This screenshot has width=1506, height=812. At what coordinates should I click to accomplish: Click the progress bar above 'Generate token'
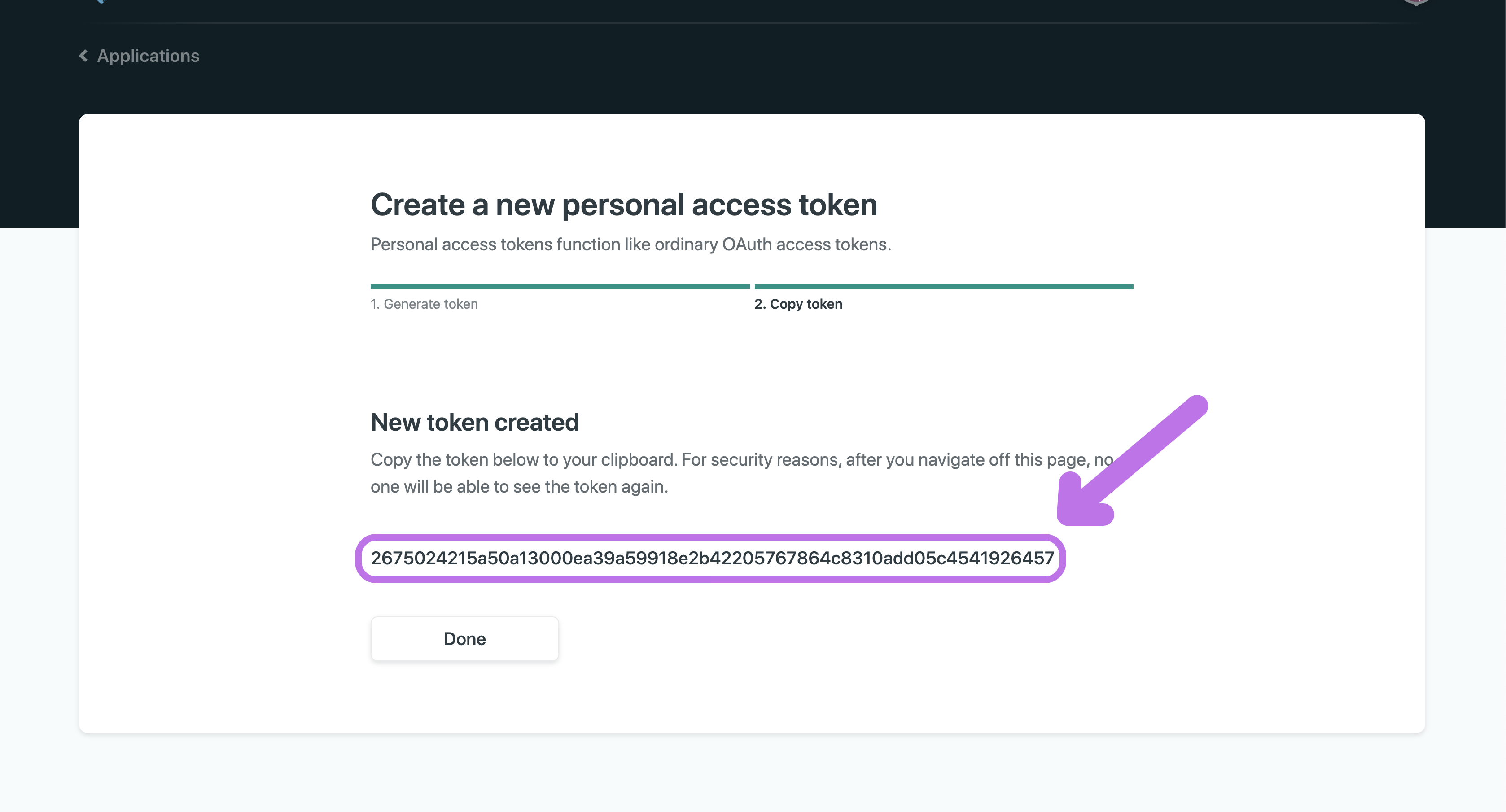pyautogui.click(x=560, y=287)
